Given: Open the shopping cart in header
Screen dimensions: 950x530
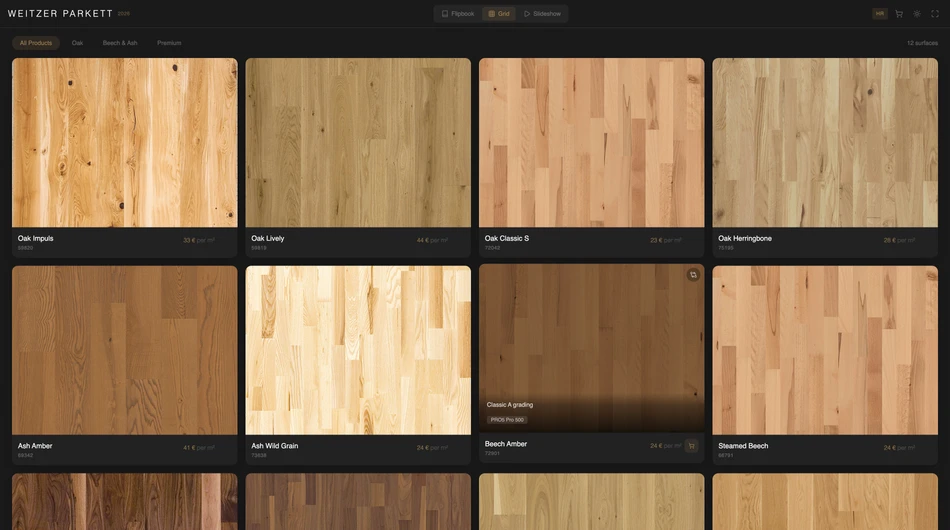Looking at the screenshot, I should click(x=899, y=13).
